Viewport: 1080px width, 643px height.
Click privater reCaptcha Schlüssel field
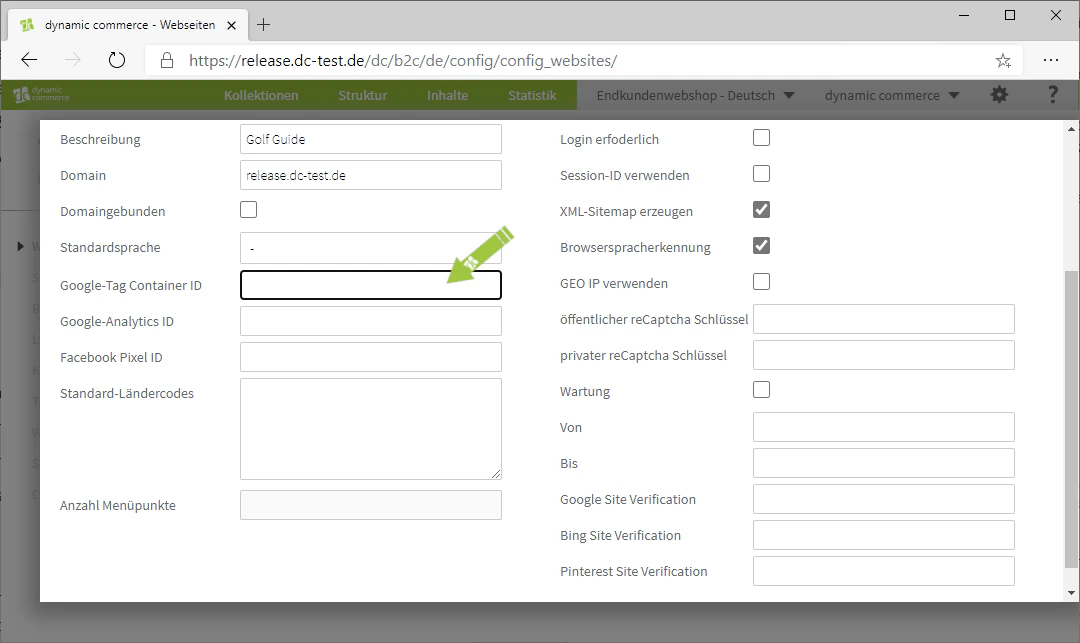click(x=884, y=355)
